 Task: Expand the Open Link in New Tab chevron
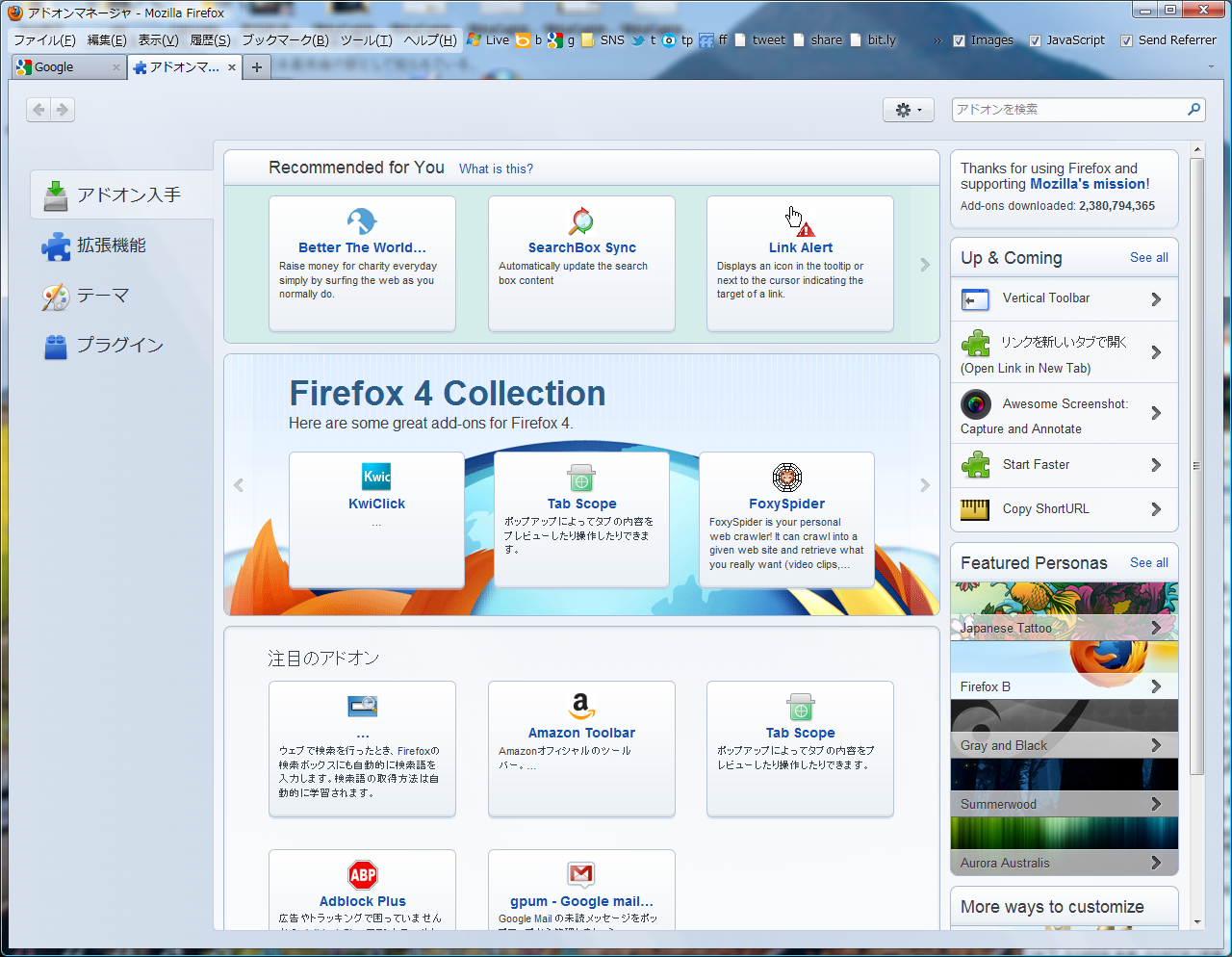[x=1156, y=352]
